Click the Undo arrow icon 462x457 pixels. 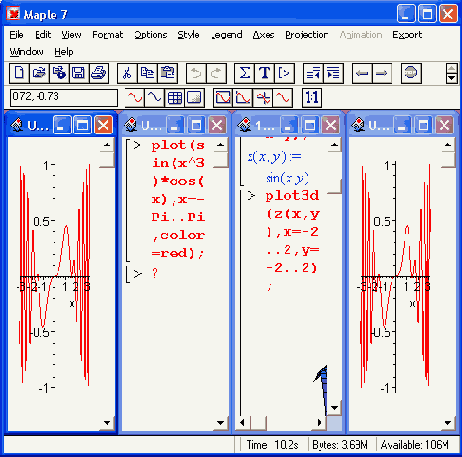tap(196, 73)
